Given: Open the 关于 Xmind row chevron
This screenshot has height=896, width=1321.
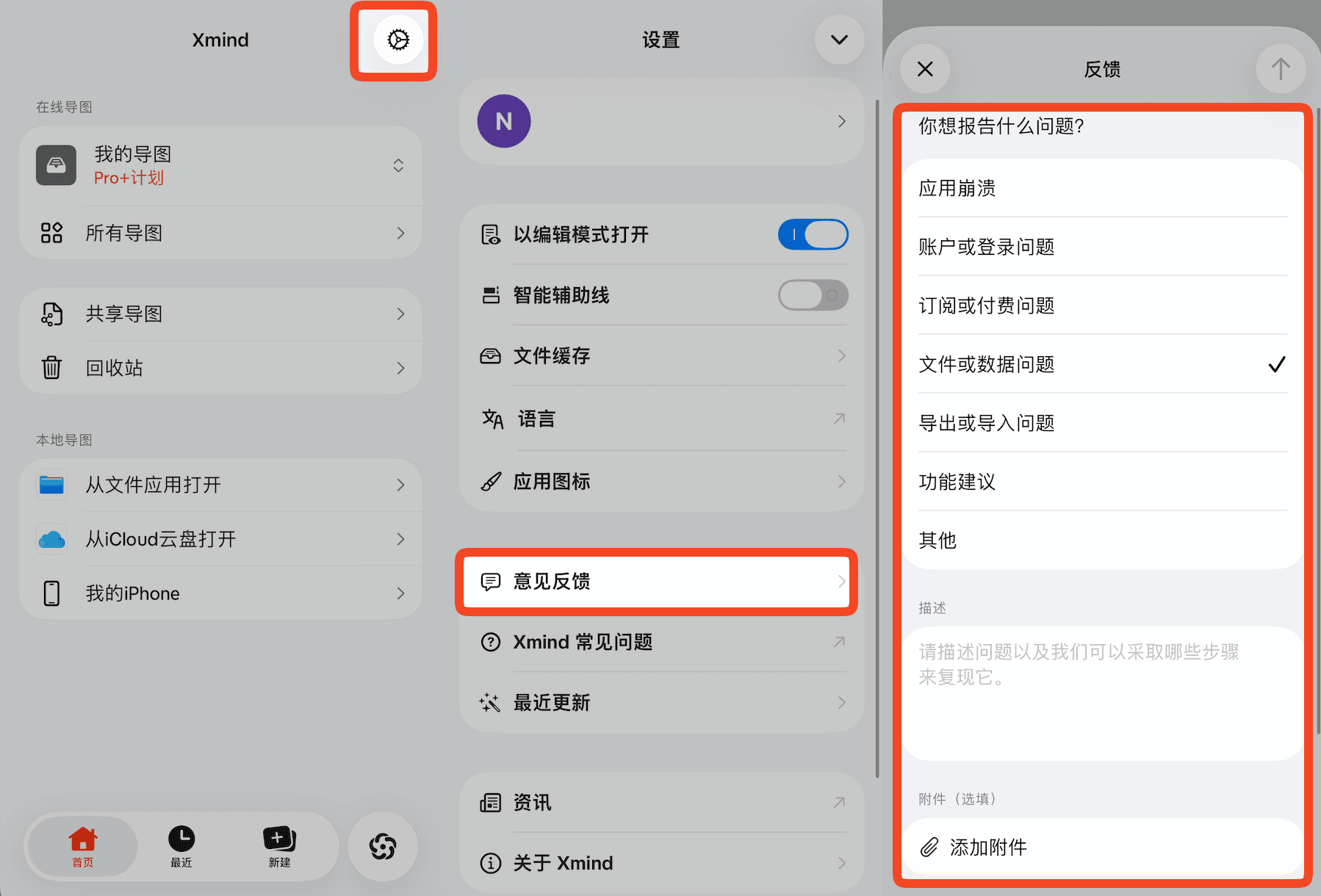Looking at the screenshot, I should pos(842,863).
